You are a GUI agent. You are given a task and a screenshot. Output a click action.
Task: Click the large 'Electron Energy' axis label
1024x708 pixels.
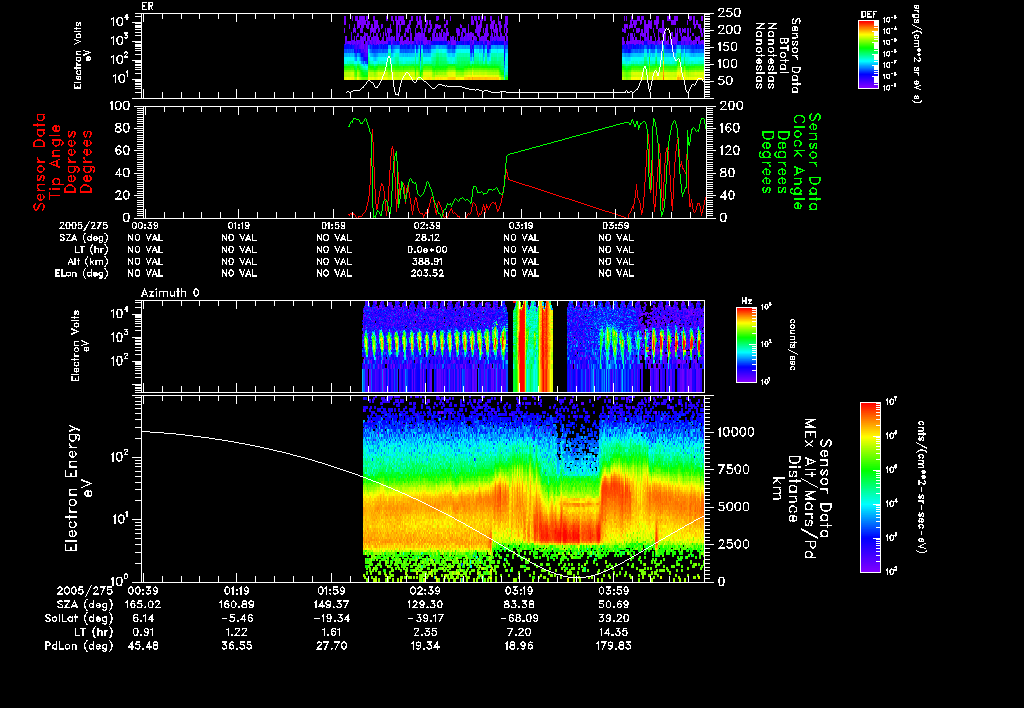(x=72, y=489)
